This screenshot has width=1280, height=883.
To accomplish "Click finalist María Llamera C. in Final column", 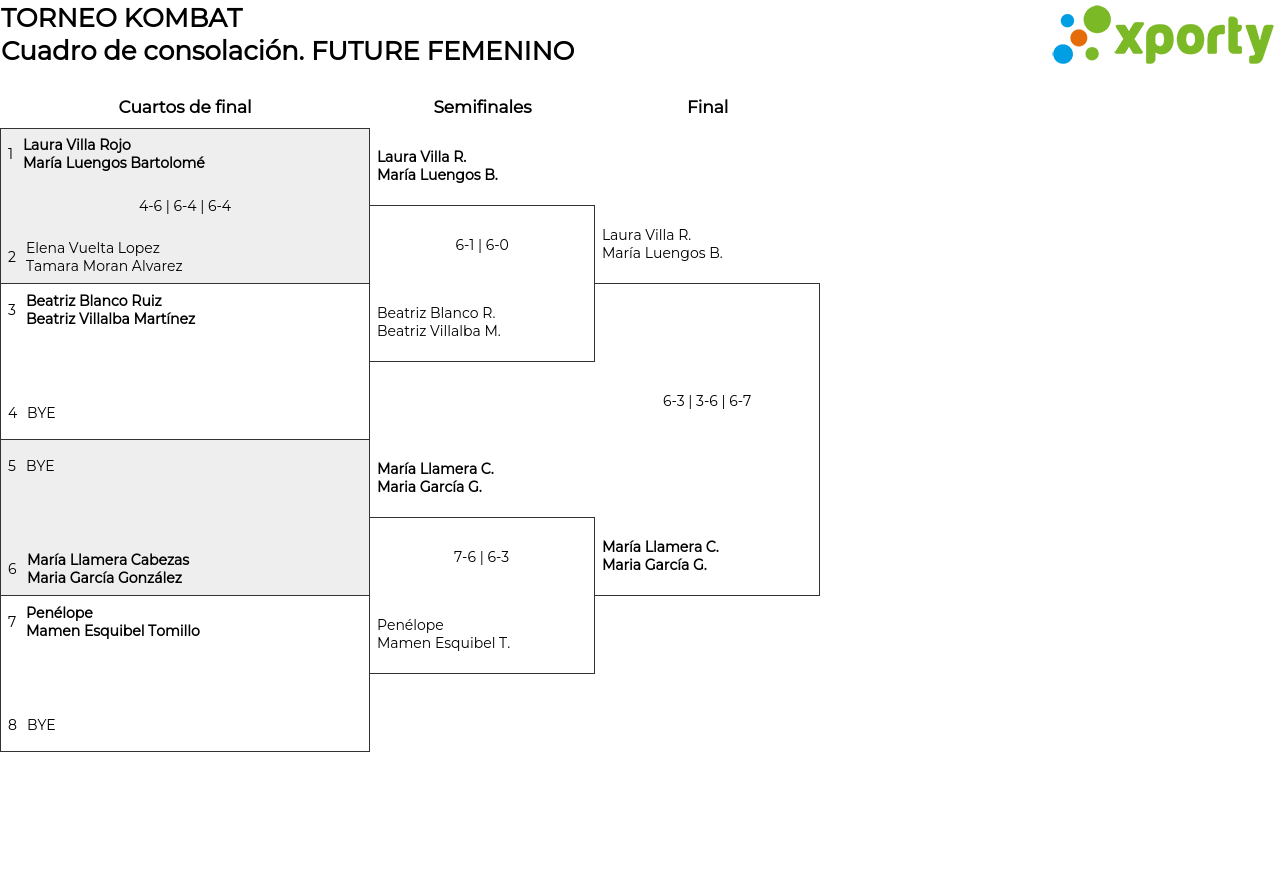I will [x=660, y=556].
